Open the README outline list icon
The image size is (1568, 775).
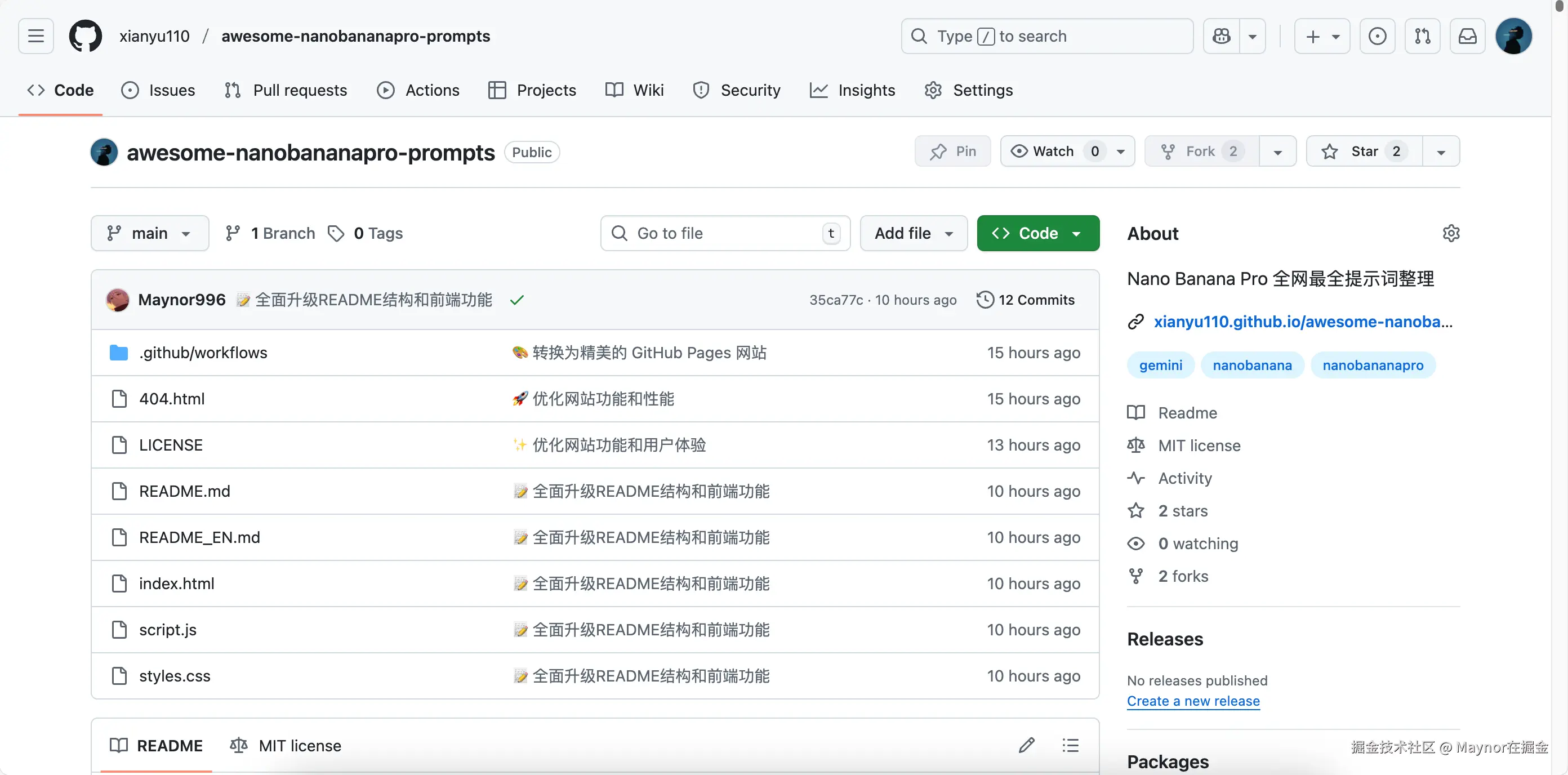(x=1070, y=745)
